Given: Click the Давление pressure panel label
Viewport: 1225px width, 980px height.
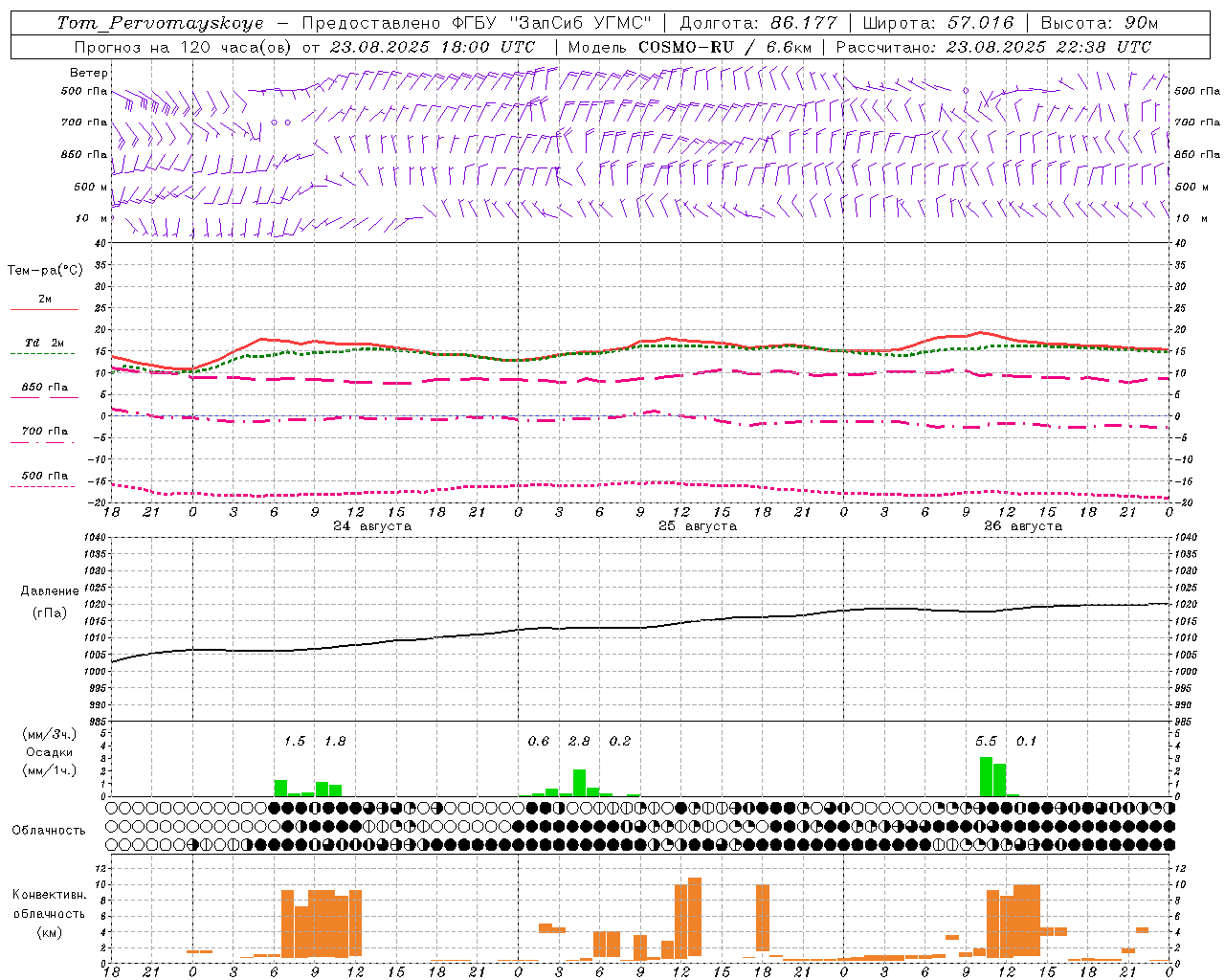Looking at the screenshot, I should pos(50,591).
